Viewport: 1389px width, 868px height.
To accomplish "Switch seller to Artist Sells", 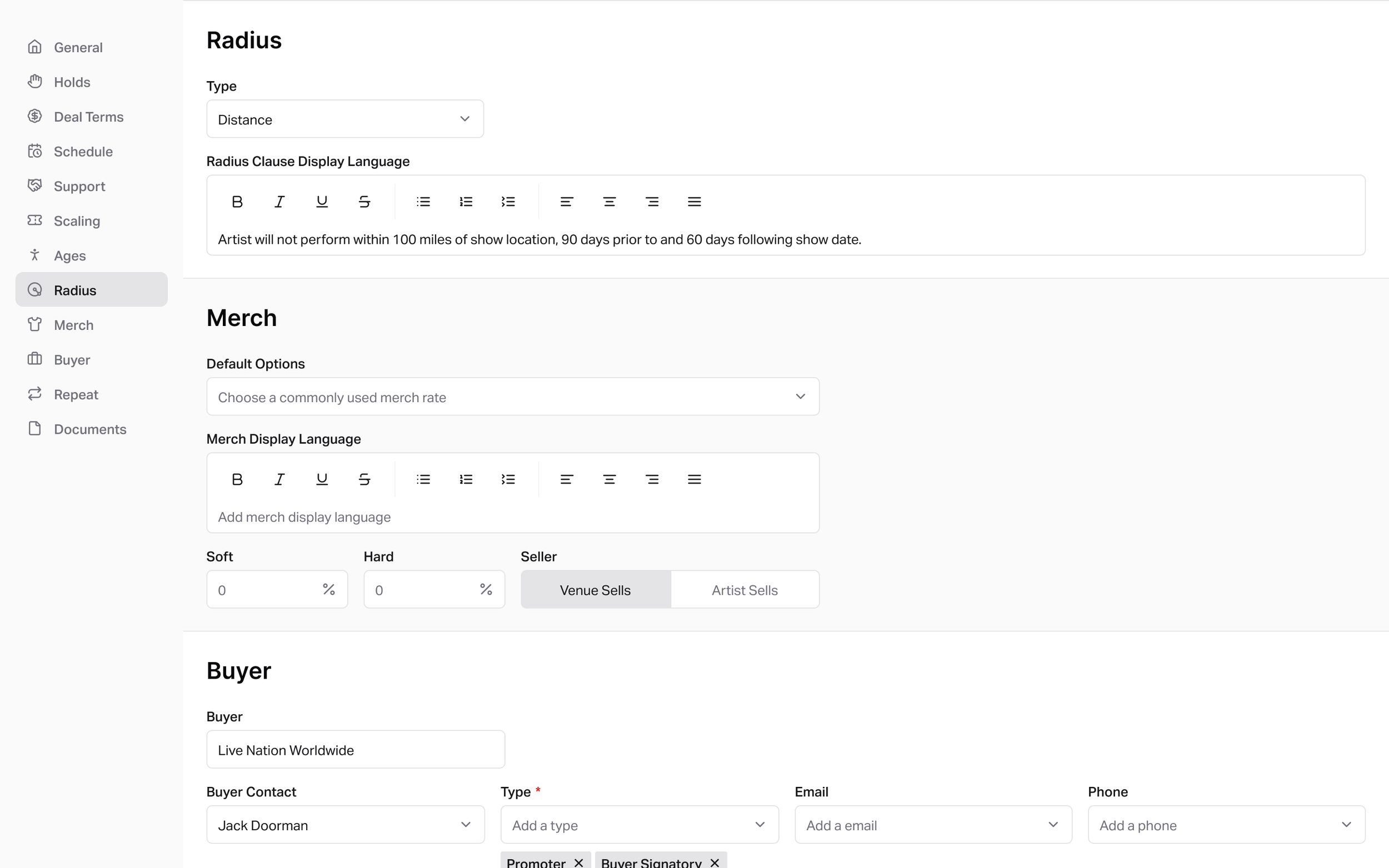I will [x=745, y=590].
